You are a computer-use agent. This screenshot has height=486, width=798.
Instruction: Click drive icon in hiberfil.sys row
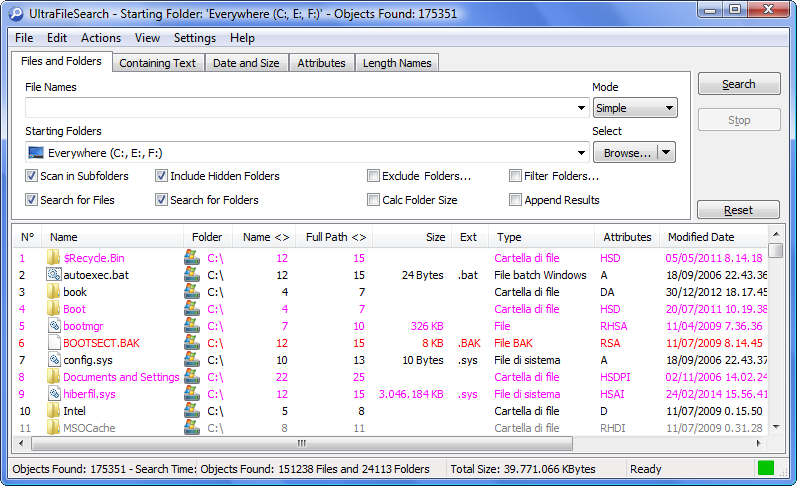point(192,393)
